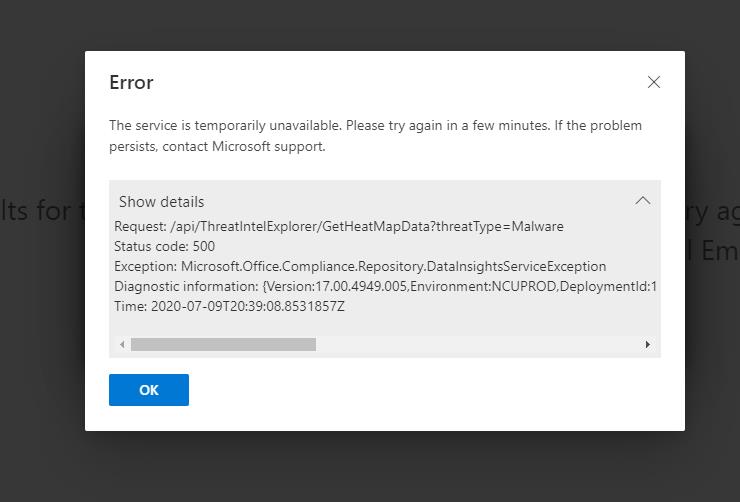The width and height of the screenshot is (740, 502).
Task: Click the Status code: 500 line
Action: 164,246
